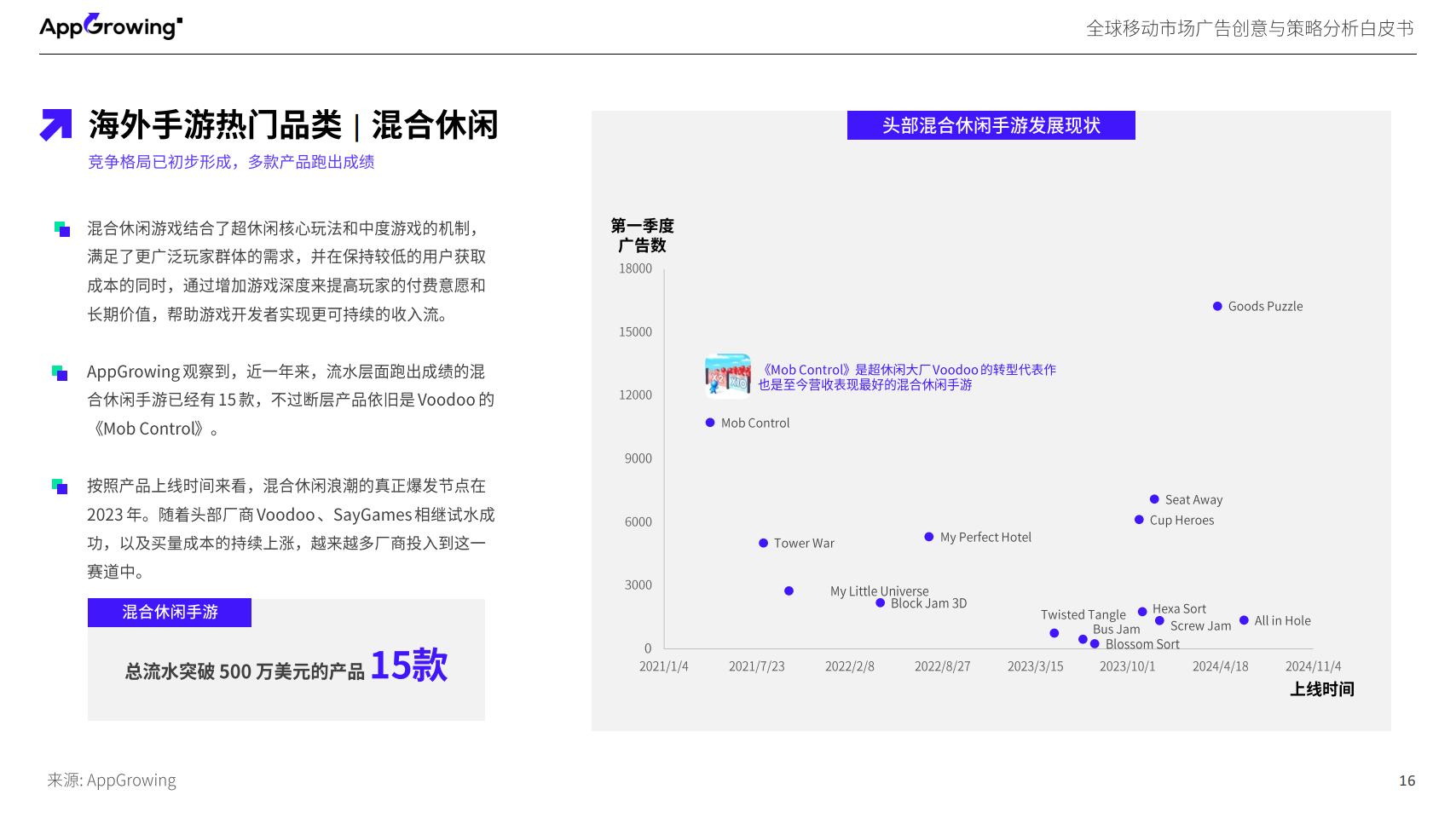
Task: Click the axis label 第一季度广告数
Action: (x=642, y=235)
